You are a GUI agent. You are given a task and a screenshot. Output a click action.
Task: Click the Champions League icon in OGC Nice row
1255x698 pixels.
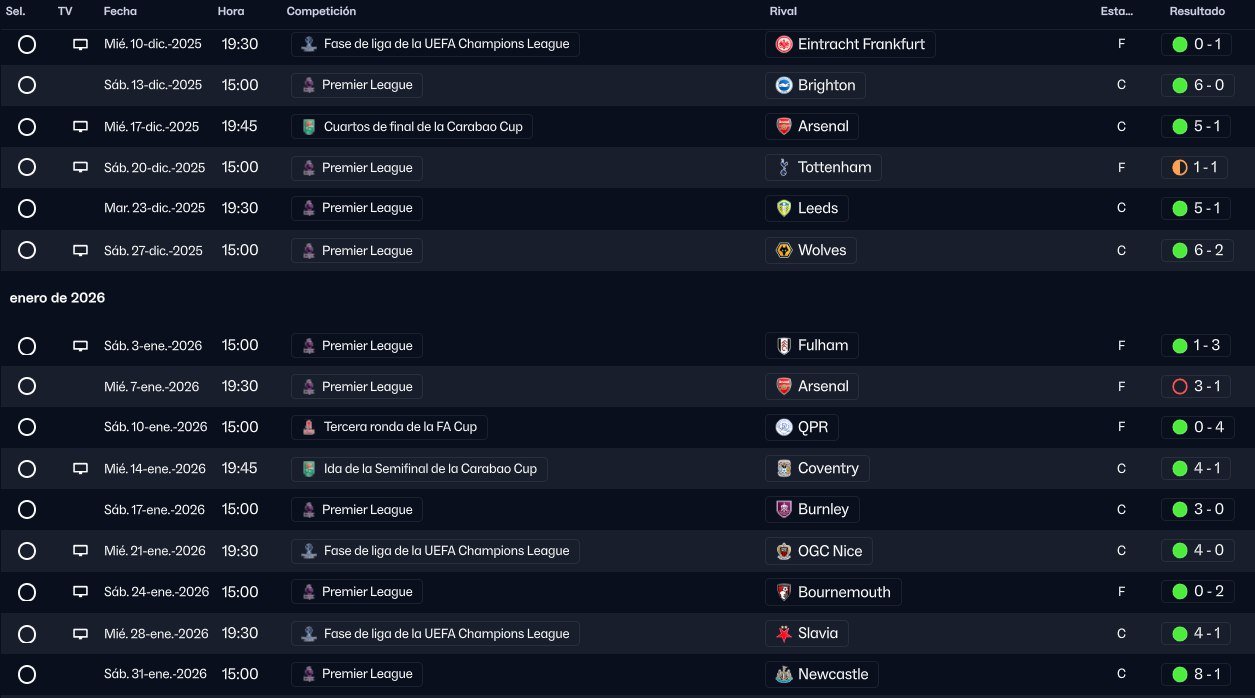click(x=310, y=551)
